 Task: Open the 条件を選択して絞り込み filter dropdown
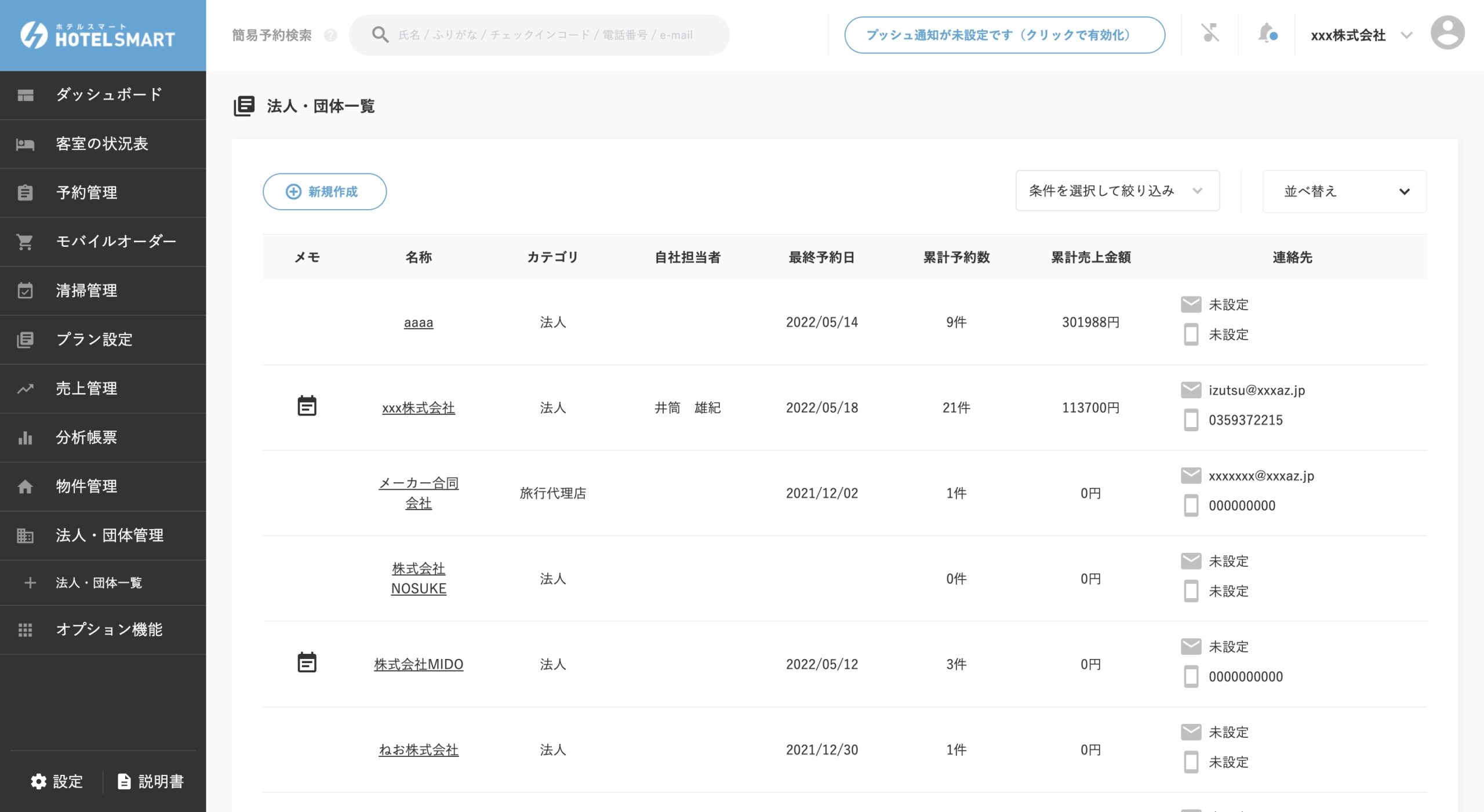pyautogui.click(x=1116, y=190)
